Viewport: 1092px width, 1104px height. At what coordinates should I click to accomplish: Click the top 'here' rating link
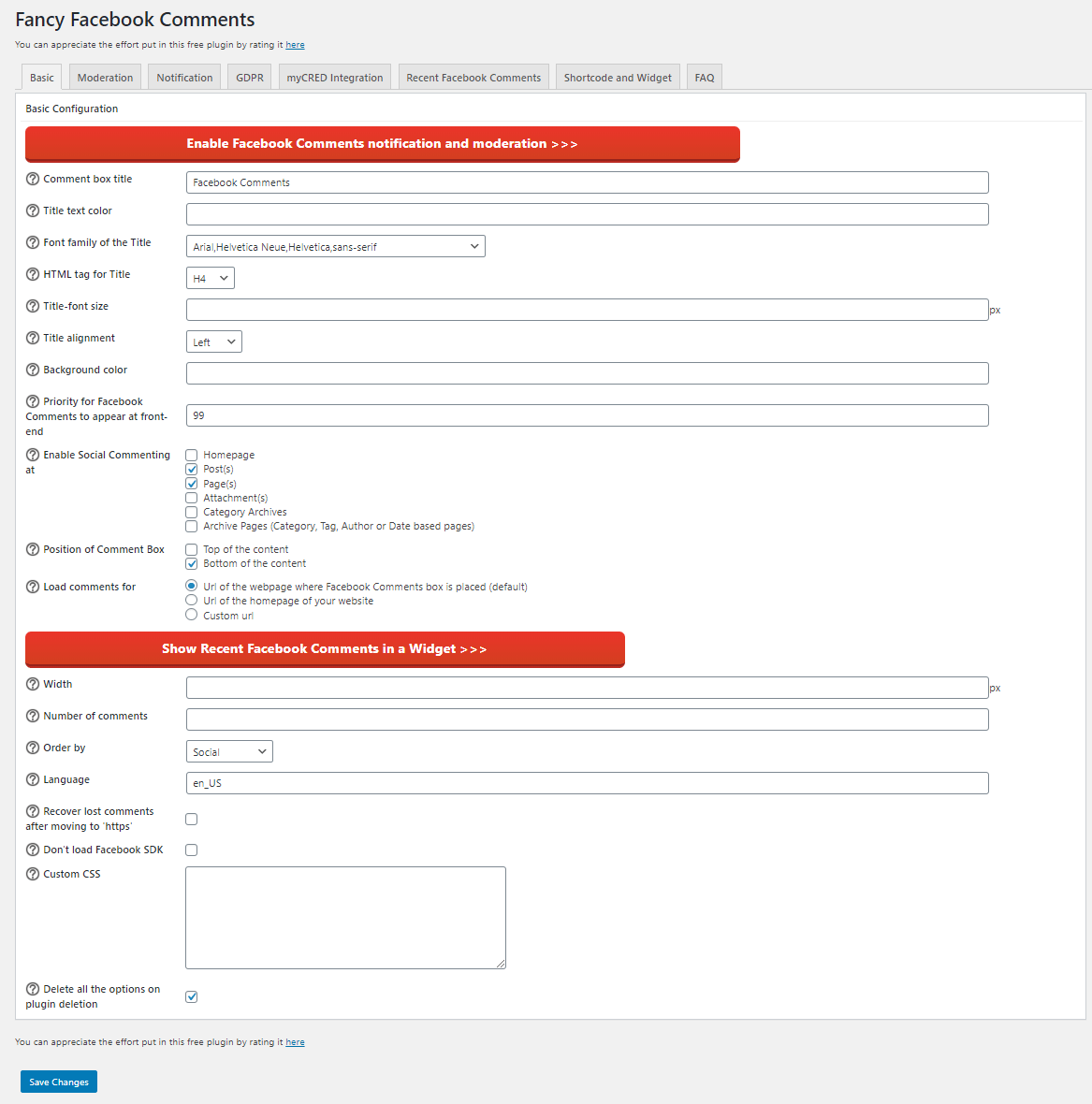click(x=295, y=44)
